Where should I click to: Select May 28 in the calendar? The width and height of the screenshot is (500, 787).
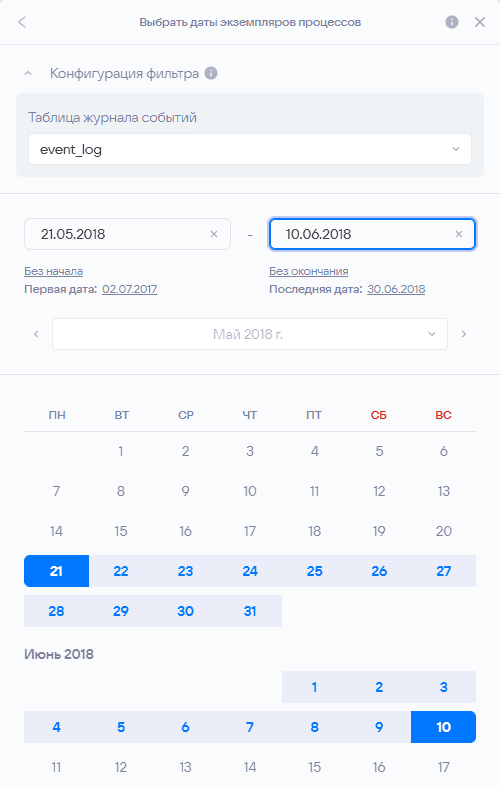[x=56, y=611]
